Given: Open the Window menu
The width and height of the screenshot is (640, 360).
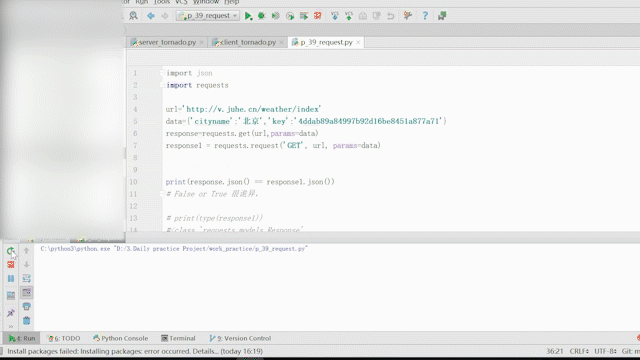Looking at the screenshot, I should coord(206,2).
